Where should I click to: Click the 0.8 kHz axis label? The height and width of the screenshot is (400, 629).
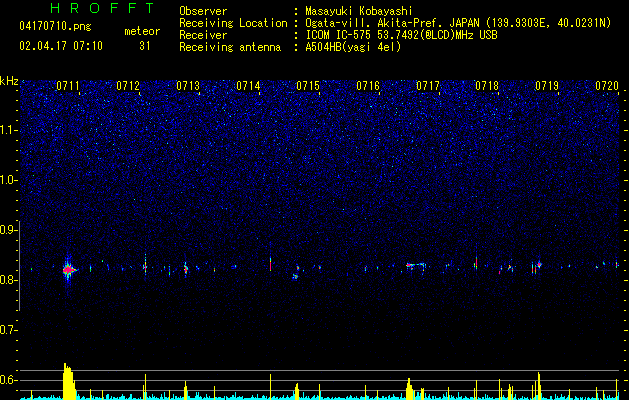tap(8, 280)
